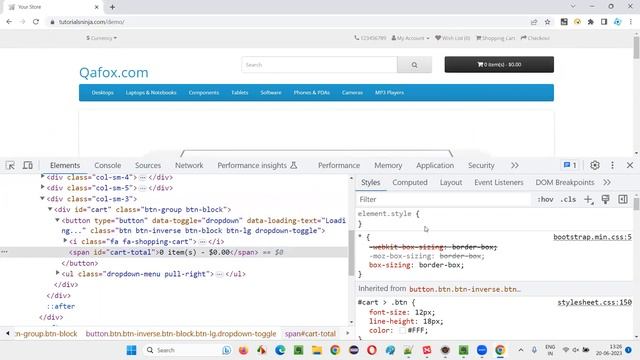Screen dimensions: 640x360
Task: Bookmark this page star icon
Action: 547,22
